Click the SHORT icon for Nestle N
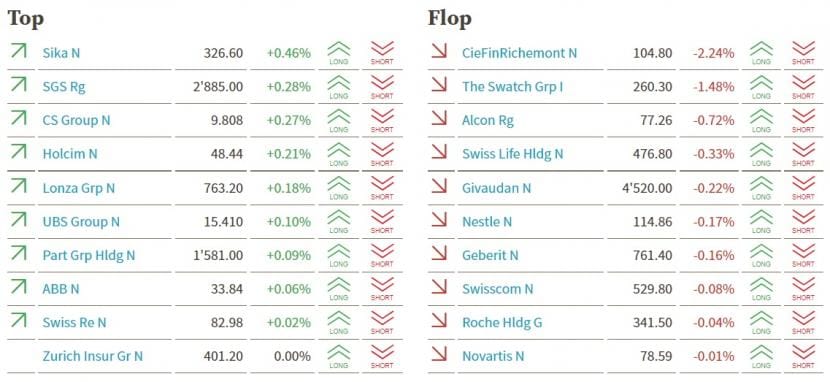This screenshot has height=382, width=830. point(803,221)
